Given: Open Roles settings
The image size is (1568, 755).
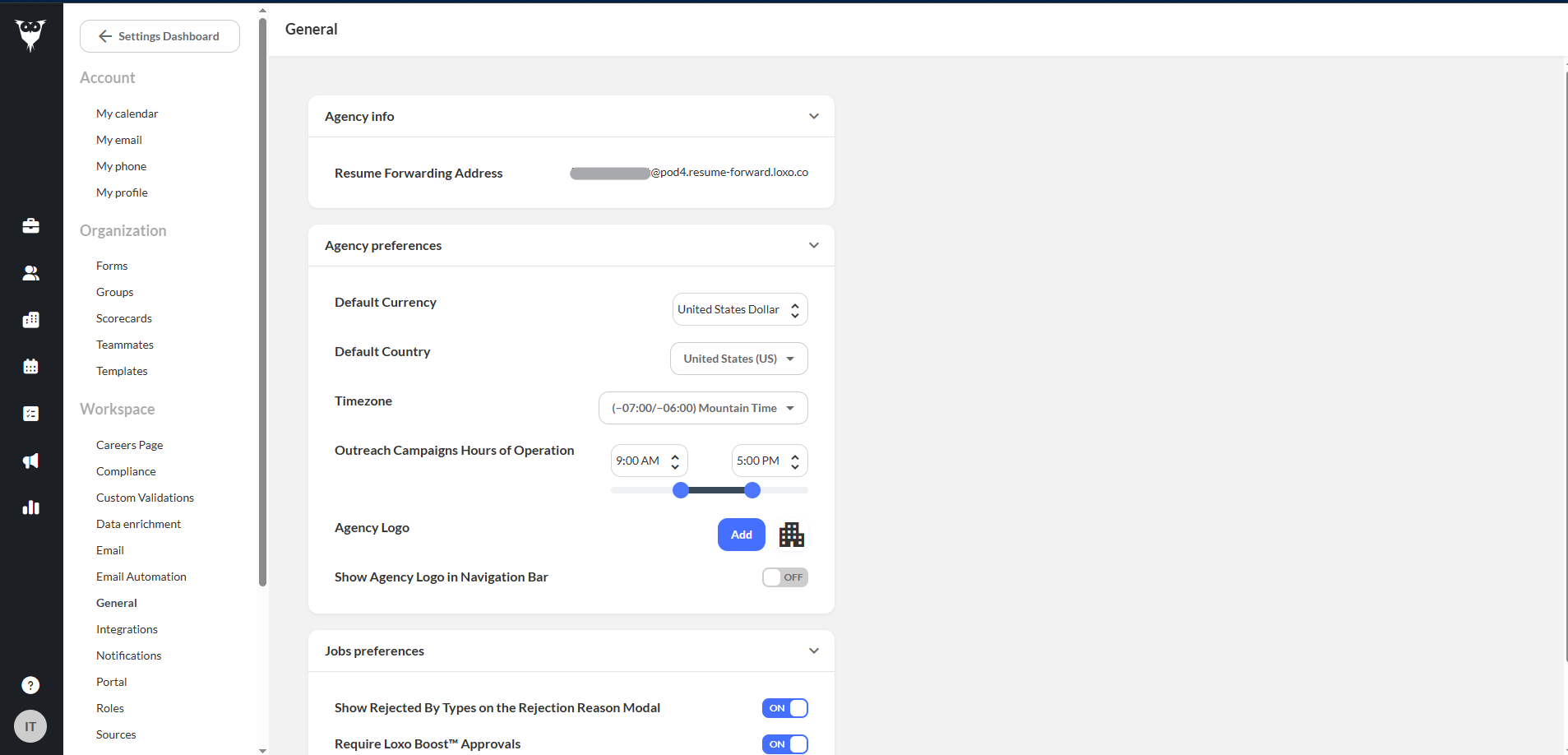Looking at the screenshot, I should click(110, 708).
